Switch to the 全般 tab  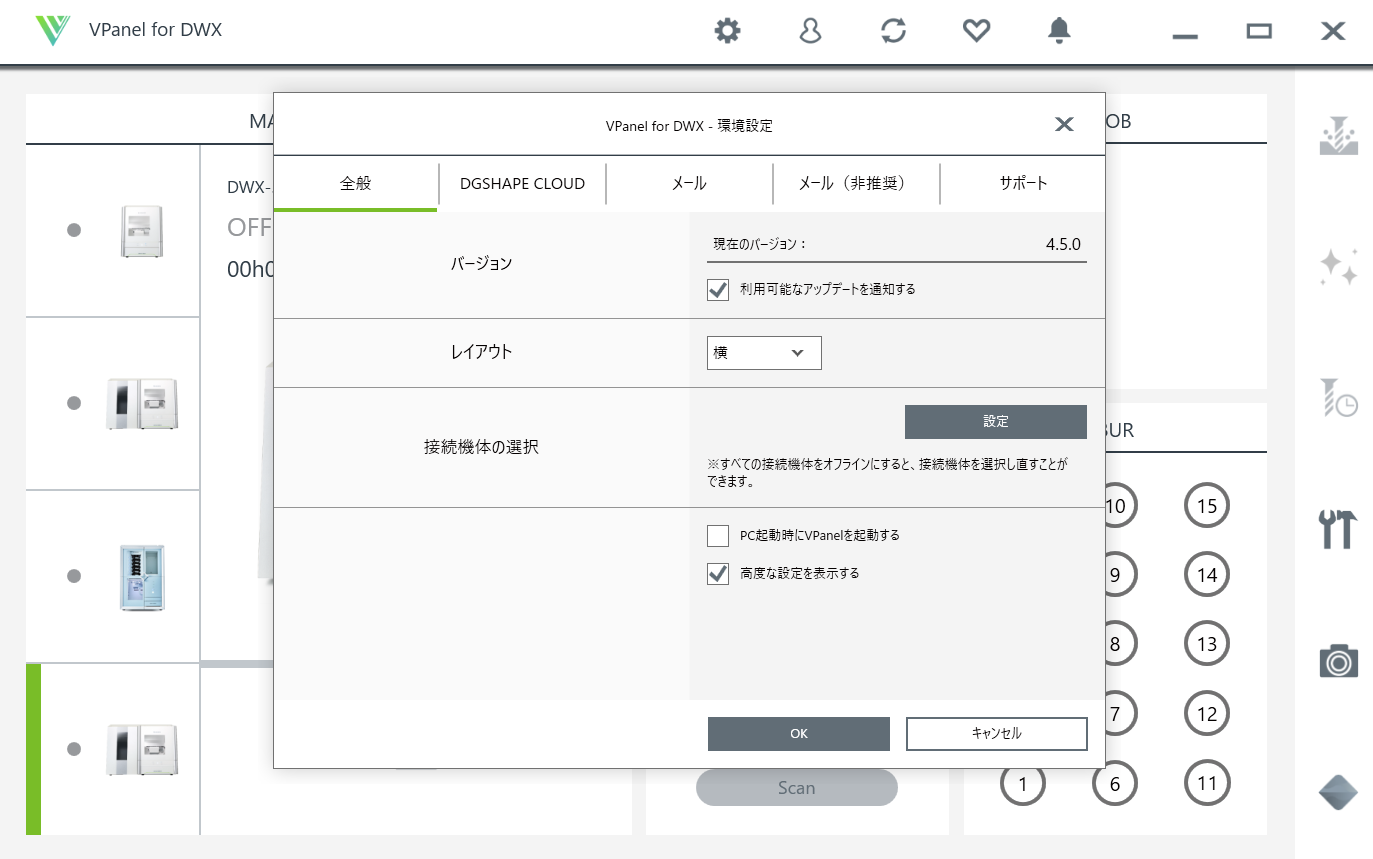[x=355, y=184]
